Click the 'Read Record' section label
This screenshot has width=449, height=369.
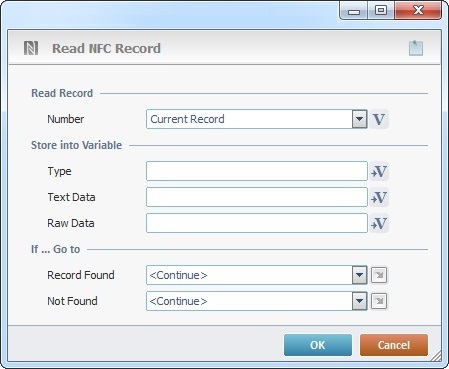[x=62, y=93]
